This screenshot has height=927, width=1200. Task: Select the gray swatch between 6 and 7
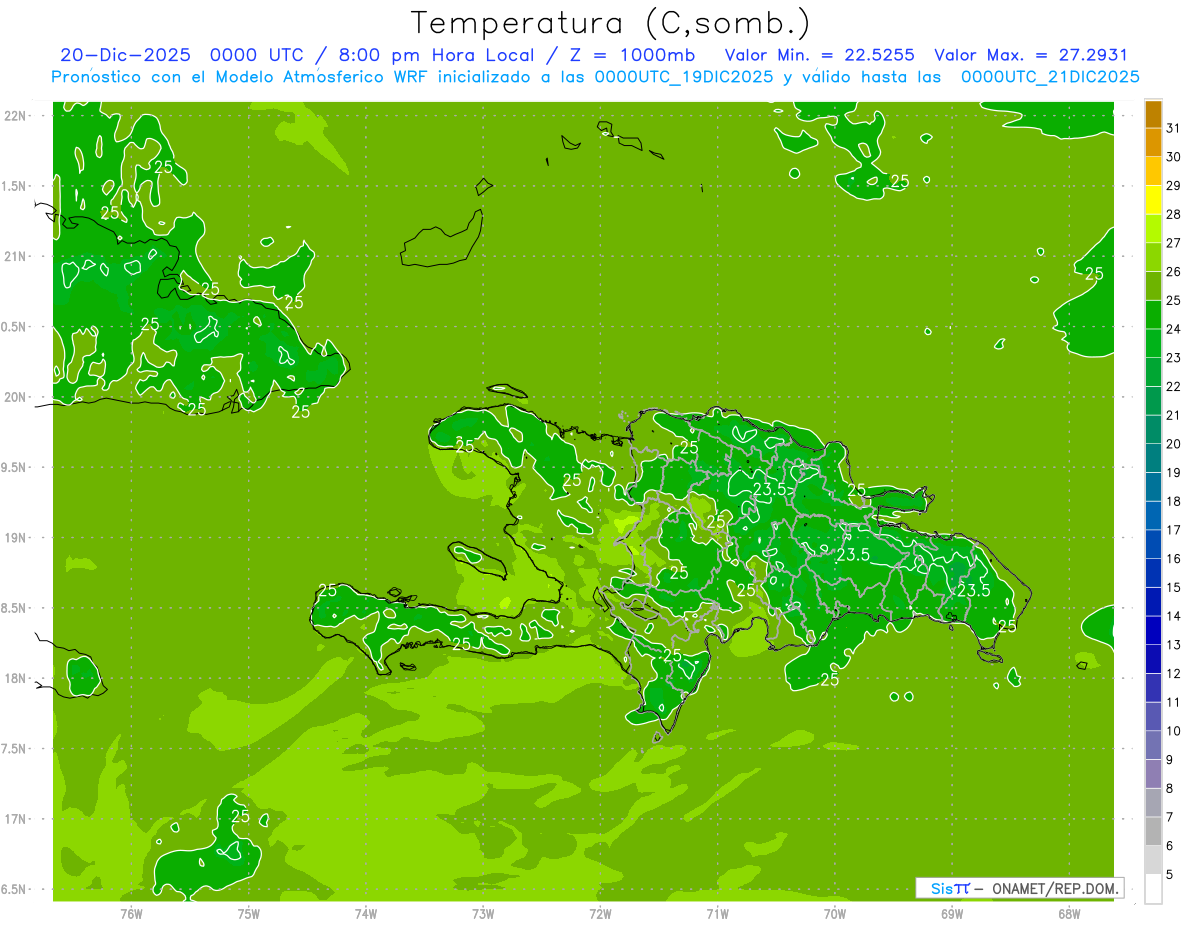click(1153, 832)
